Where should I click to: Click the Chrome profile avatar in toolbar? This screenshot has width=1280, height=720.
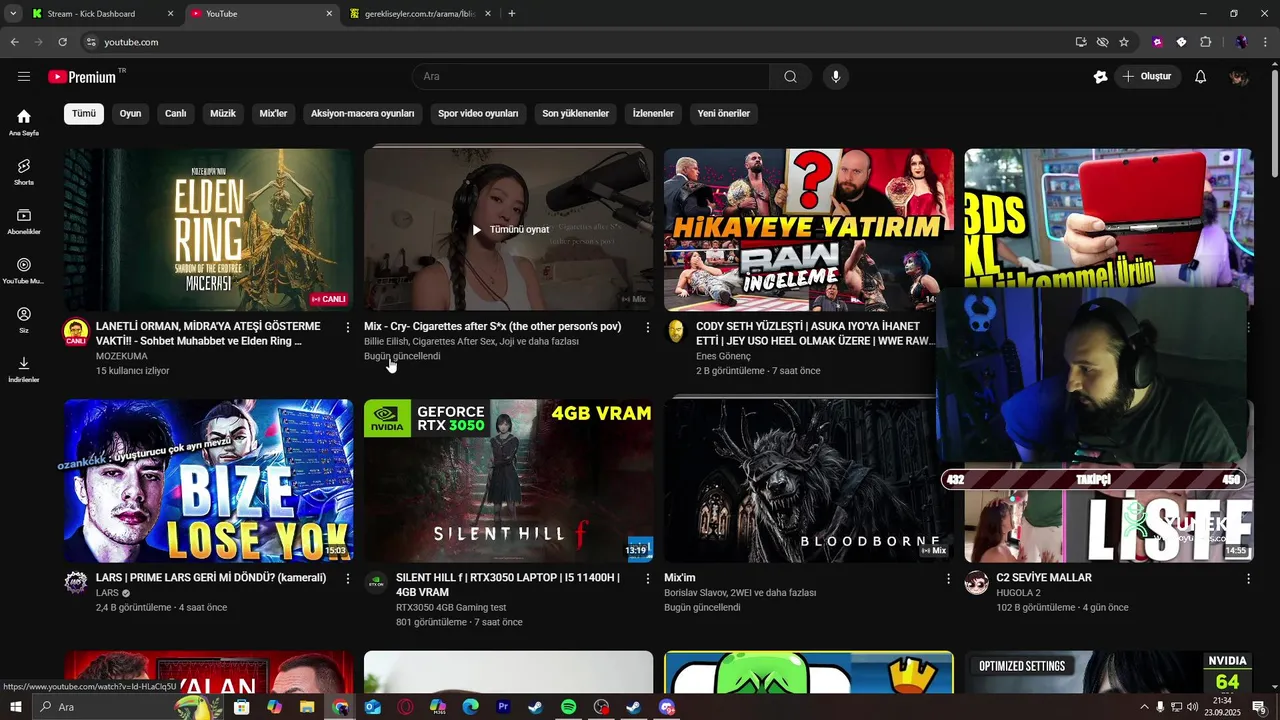[x=1241, y=42]
